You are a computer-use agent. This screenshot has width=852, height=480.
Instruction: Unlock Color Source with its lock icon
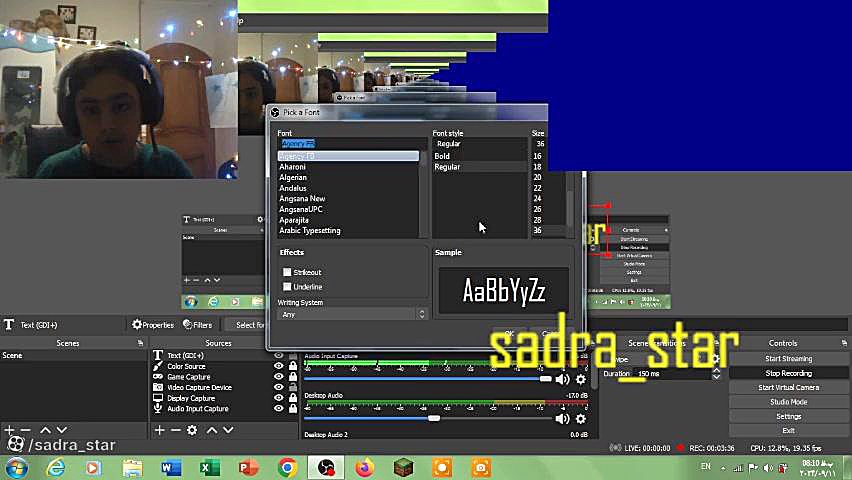point(293,366)
